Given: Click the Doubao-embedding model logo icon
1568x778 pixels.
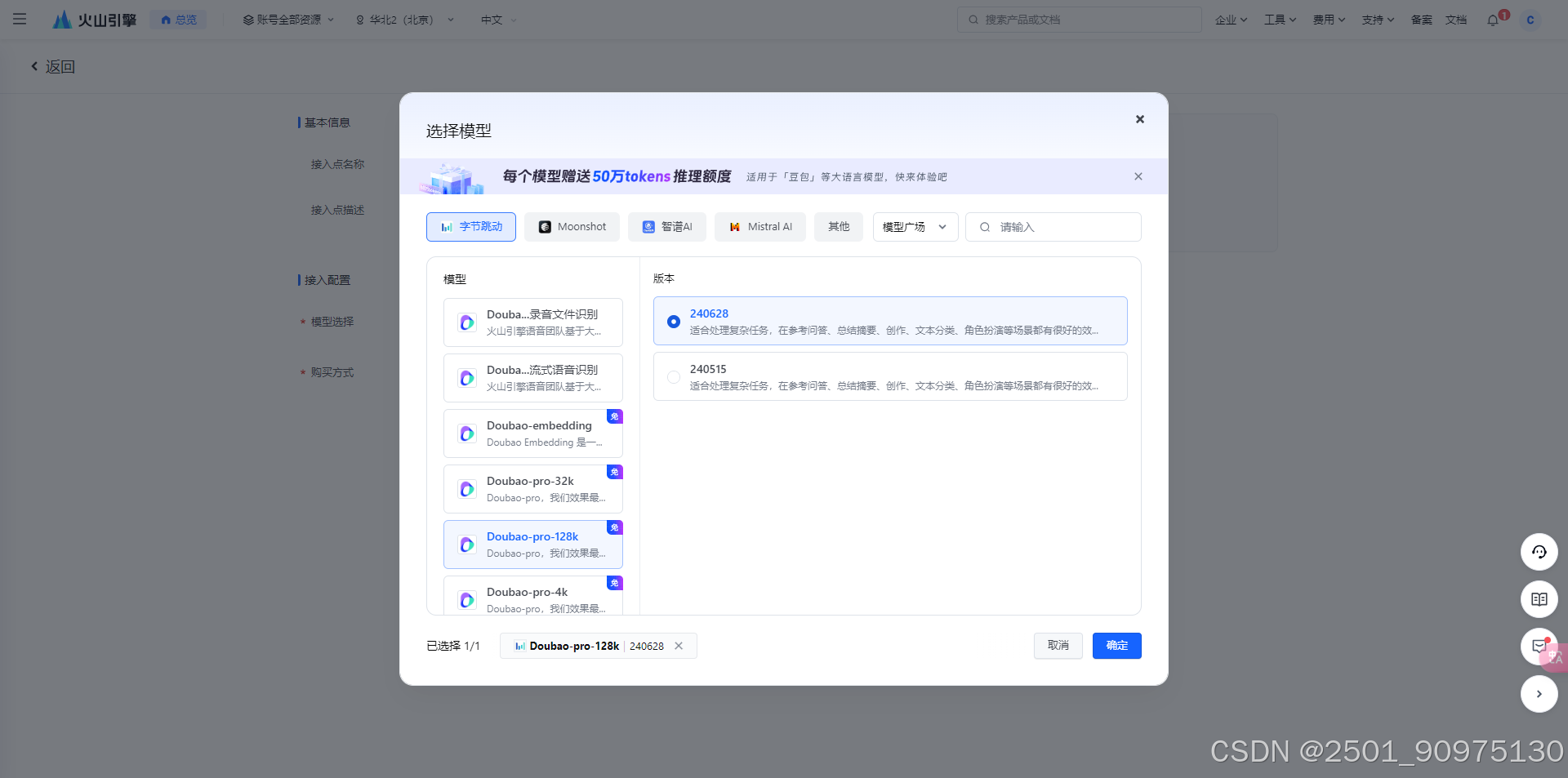Looking at the screenshot, I should pos(467,433).
